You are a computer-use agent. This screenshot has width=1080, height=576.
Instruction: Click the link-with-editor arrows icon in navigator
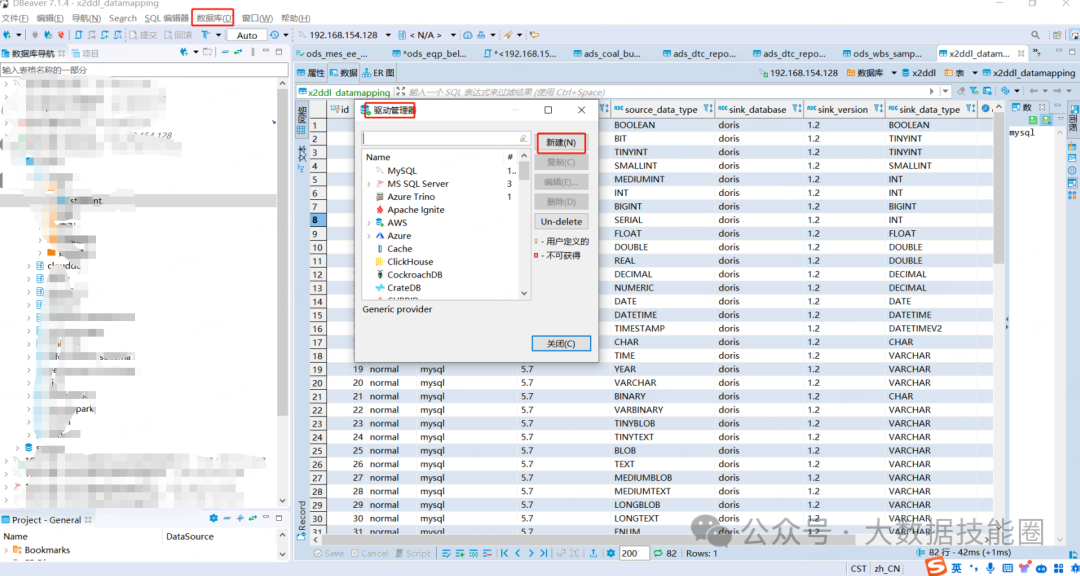238,52
